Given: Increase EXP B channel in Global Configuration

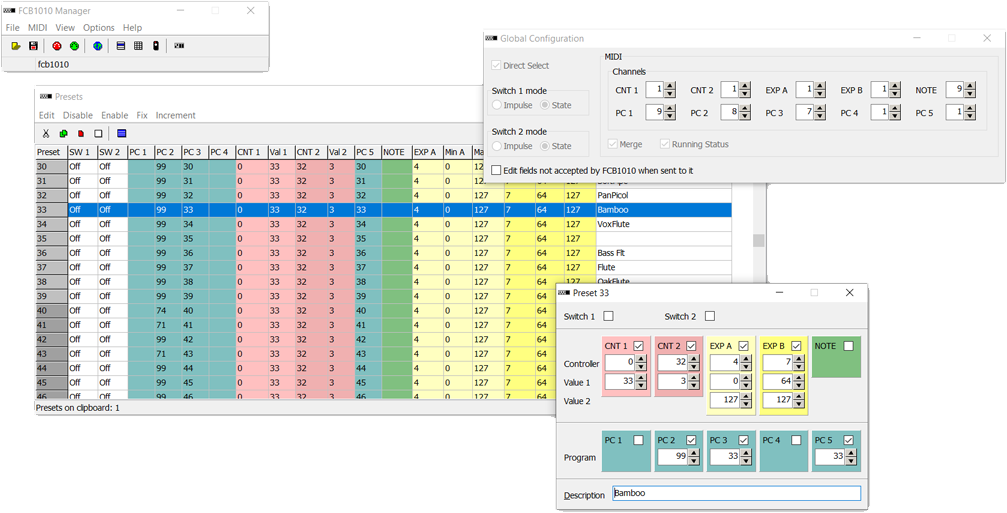Looking at the screenshot, I should (895, 87).
